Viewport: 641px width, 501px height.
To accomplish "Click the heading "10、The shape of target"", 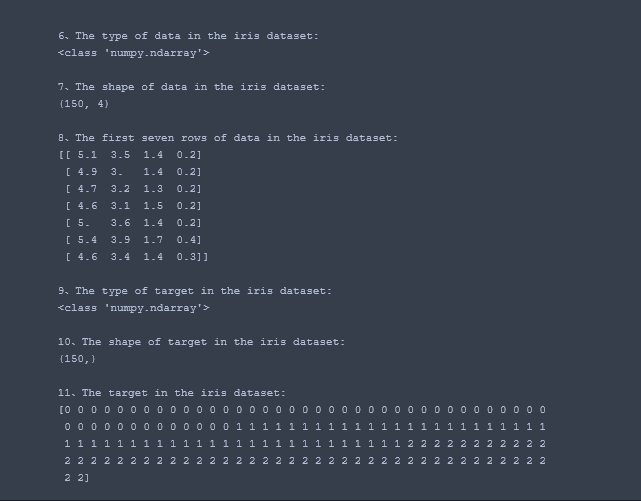I will [x=201, y=342].
